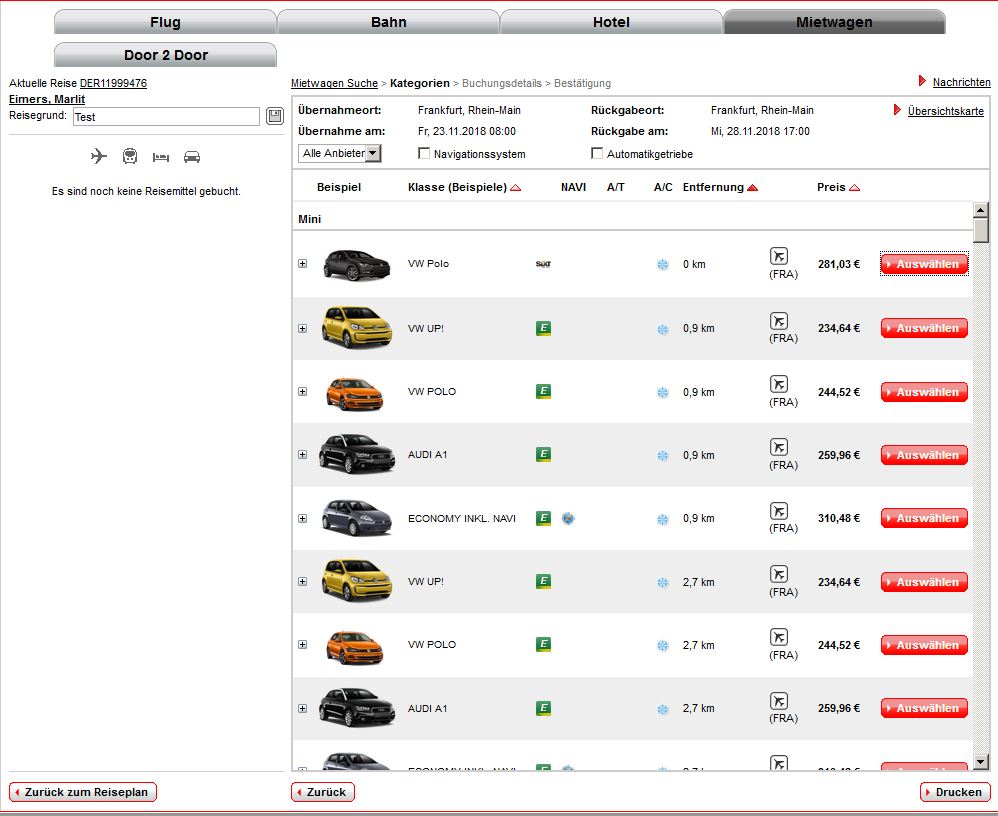Enable the Navigationssystem checkbox
Image resolution: width=998 pixels, height=816 pixels.
tap(424, 153)
